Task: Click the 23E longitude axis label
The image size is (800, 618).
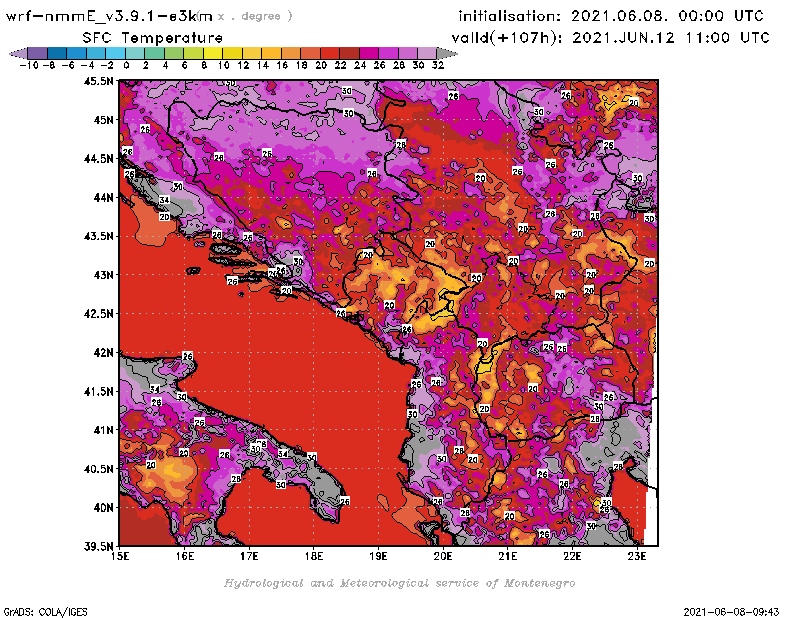Action: click(637, 556)
